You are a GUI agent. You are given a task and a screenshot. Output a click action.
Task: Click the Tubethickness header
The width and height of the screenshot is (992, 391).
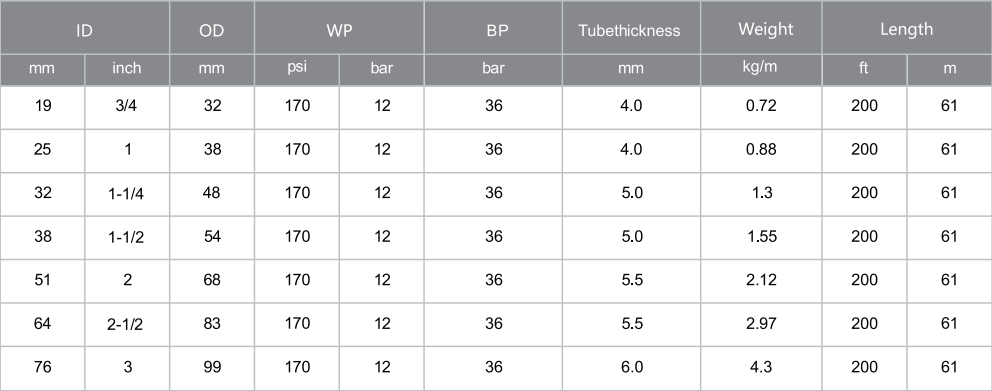point(631,28)
